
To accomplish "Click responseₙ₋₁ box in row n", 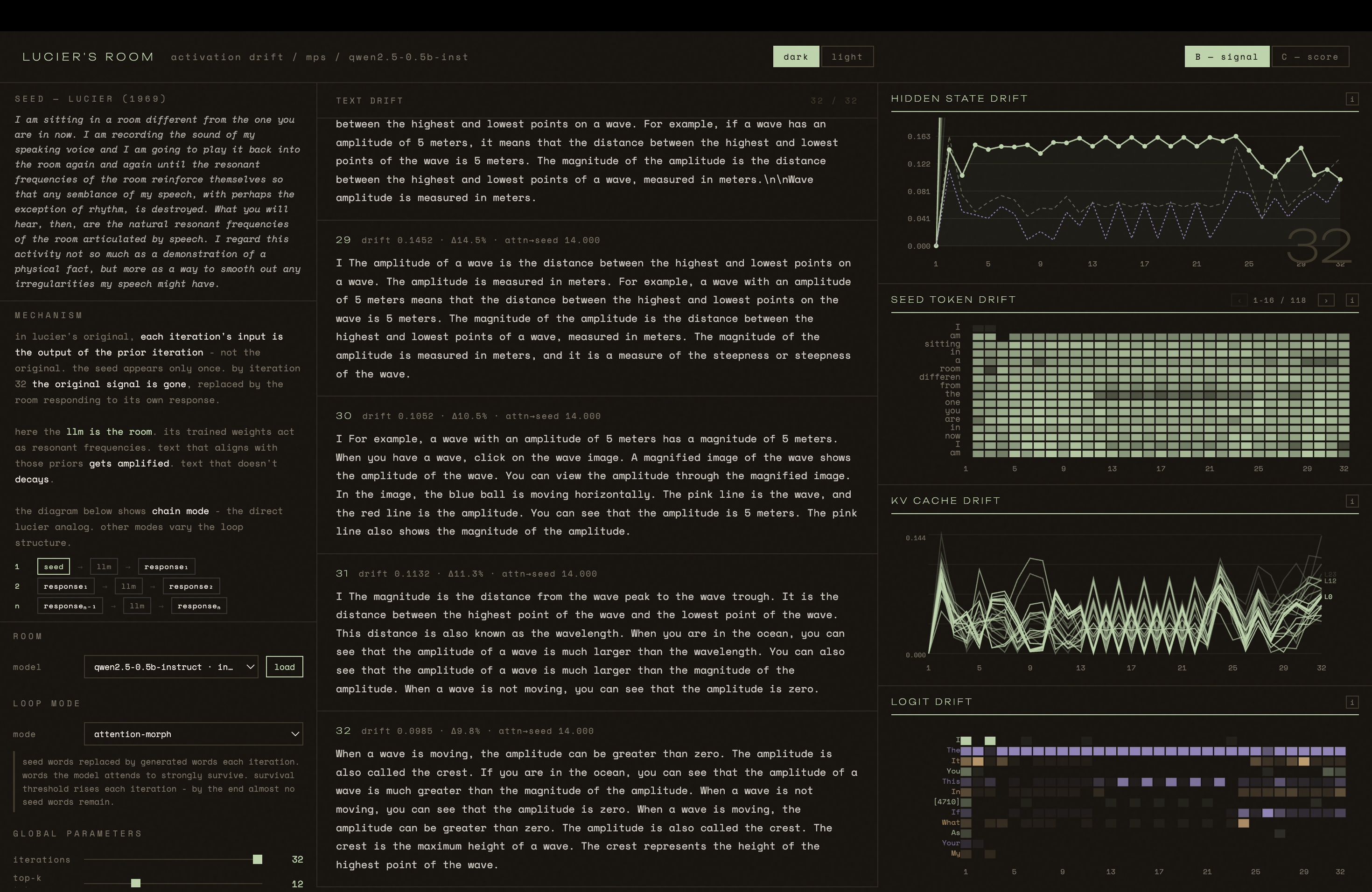I will [70, 606].
